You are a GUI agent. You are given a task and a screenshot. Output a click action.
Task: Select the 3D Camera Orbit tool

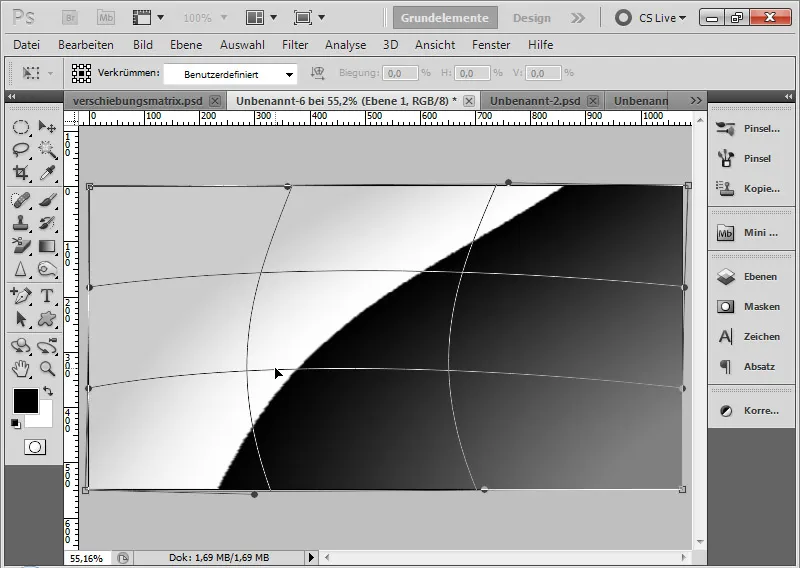pos(47,346)
